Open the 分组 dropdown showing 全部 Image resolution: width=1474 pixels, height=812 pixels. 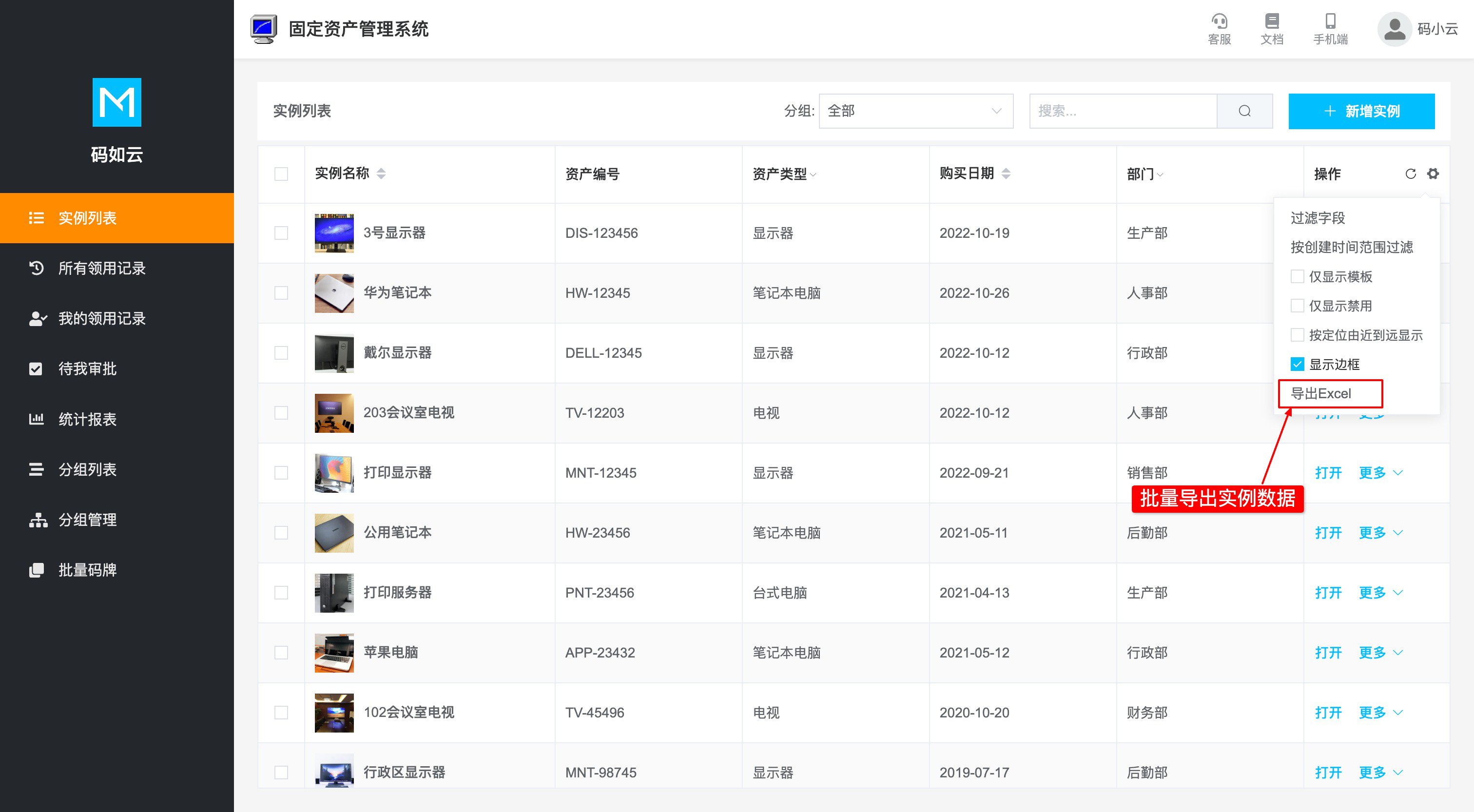pyautogui.click(x=915, y=111)
